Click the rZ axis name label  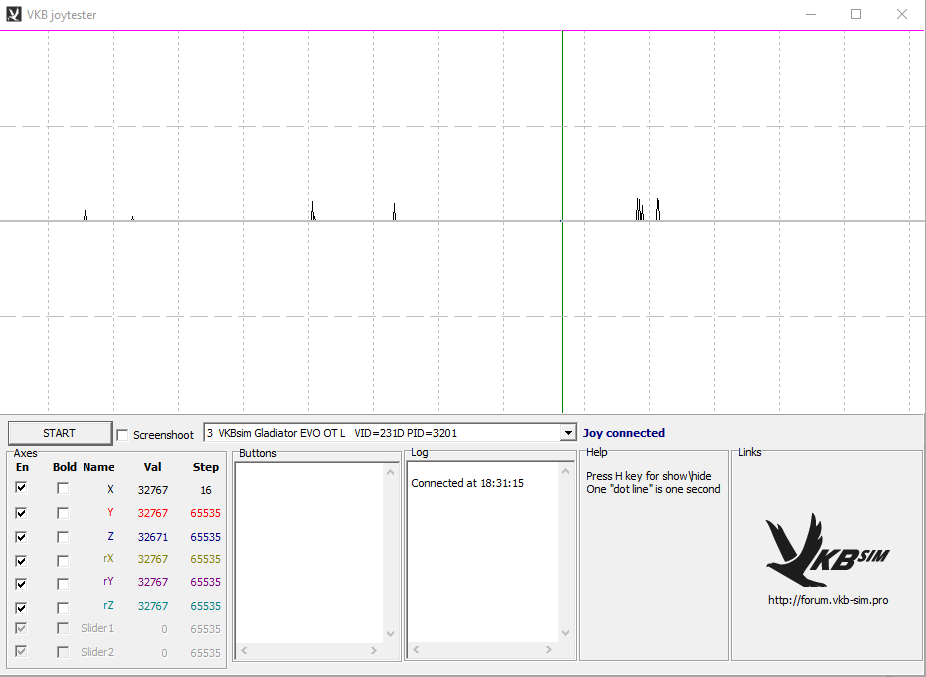pyautogui.click(x=108, y=606)
